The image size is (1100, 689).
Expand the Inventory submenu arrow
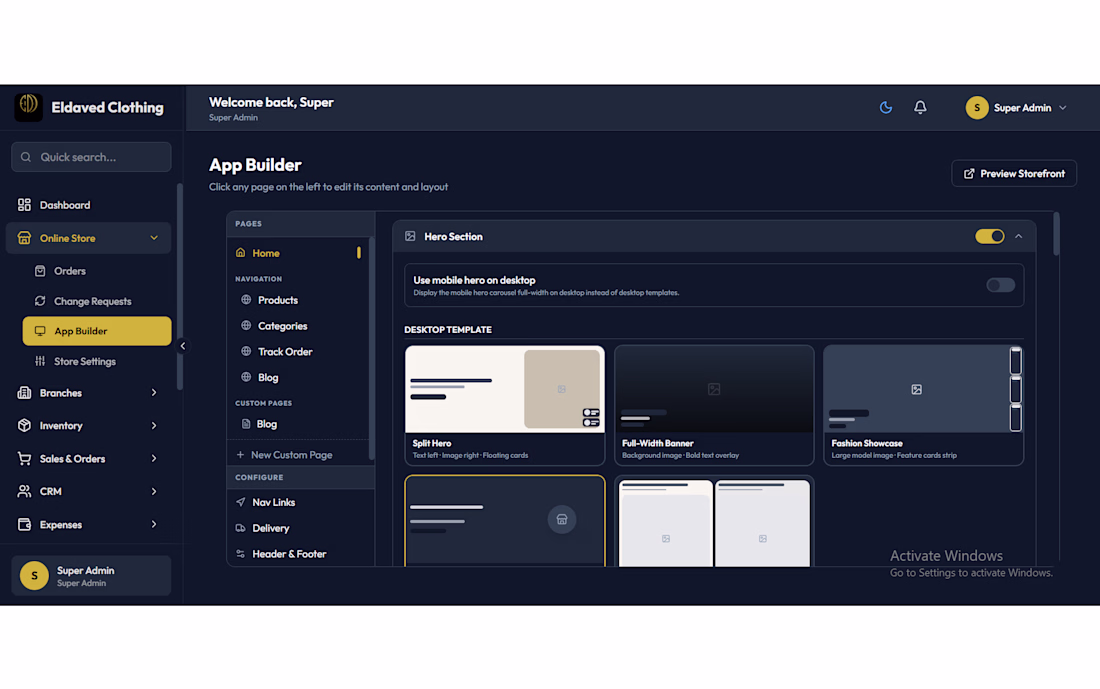[x=154, y=425]
